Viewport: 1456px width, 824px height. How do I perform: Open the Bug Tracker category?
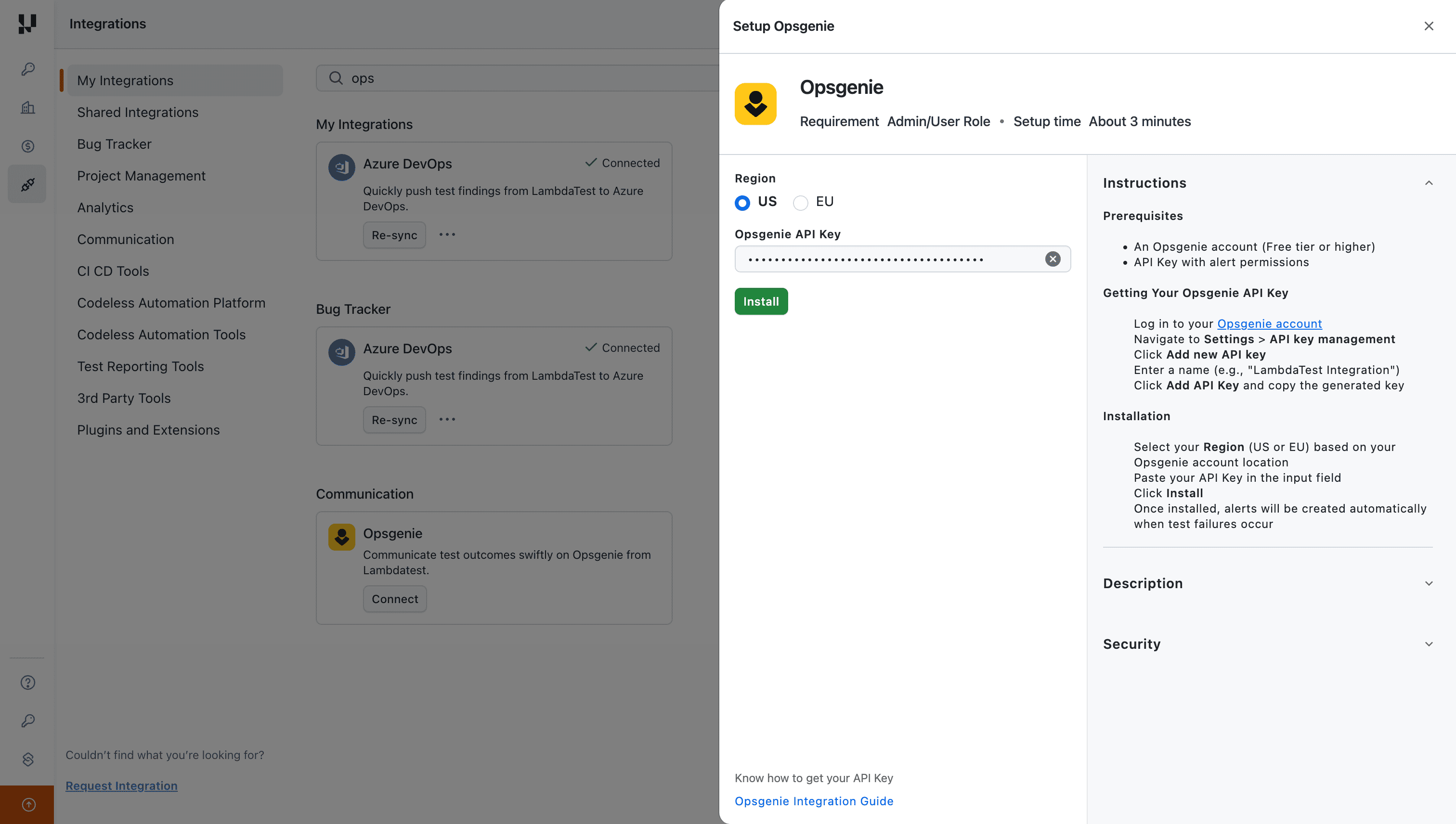tap(114, 144)
